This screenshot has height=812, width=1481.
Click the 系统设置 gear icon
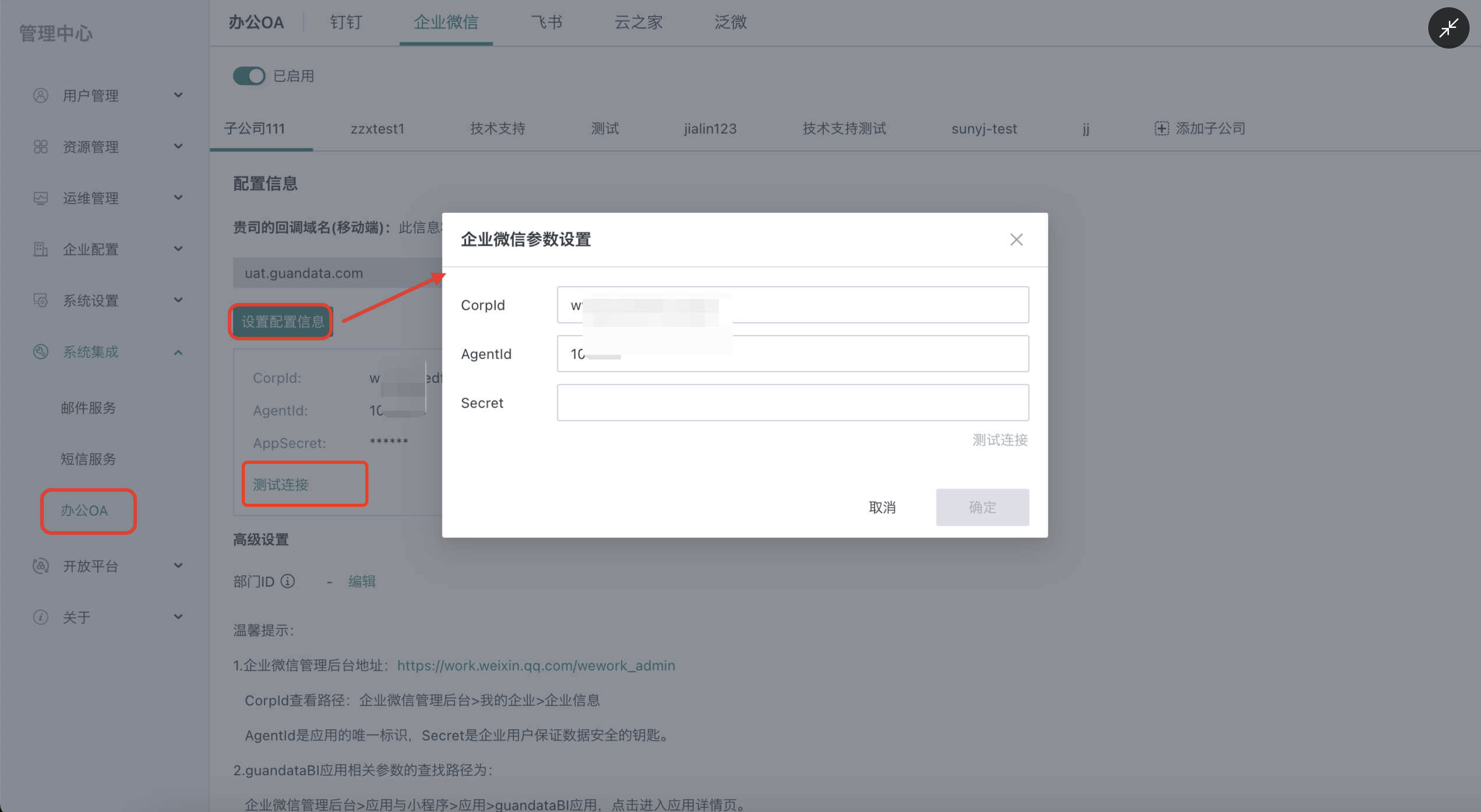click(40, 300)
